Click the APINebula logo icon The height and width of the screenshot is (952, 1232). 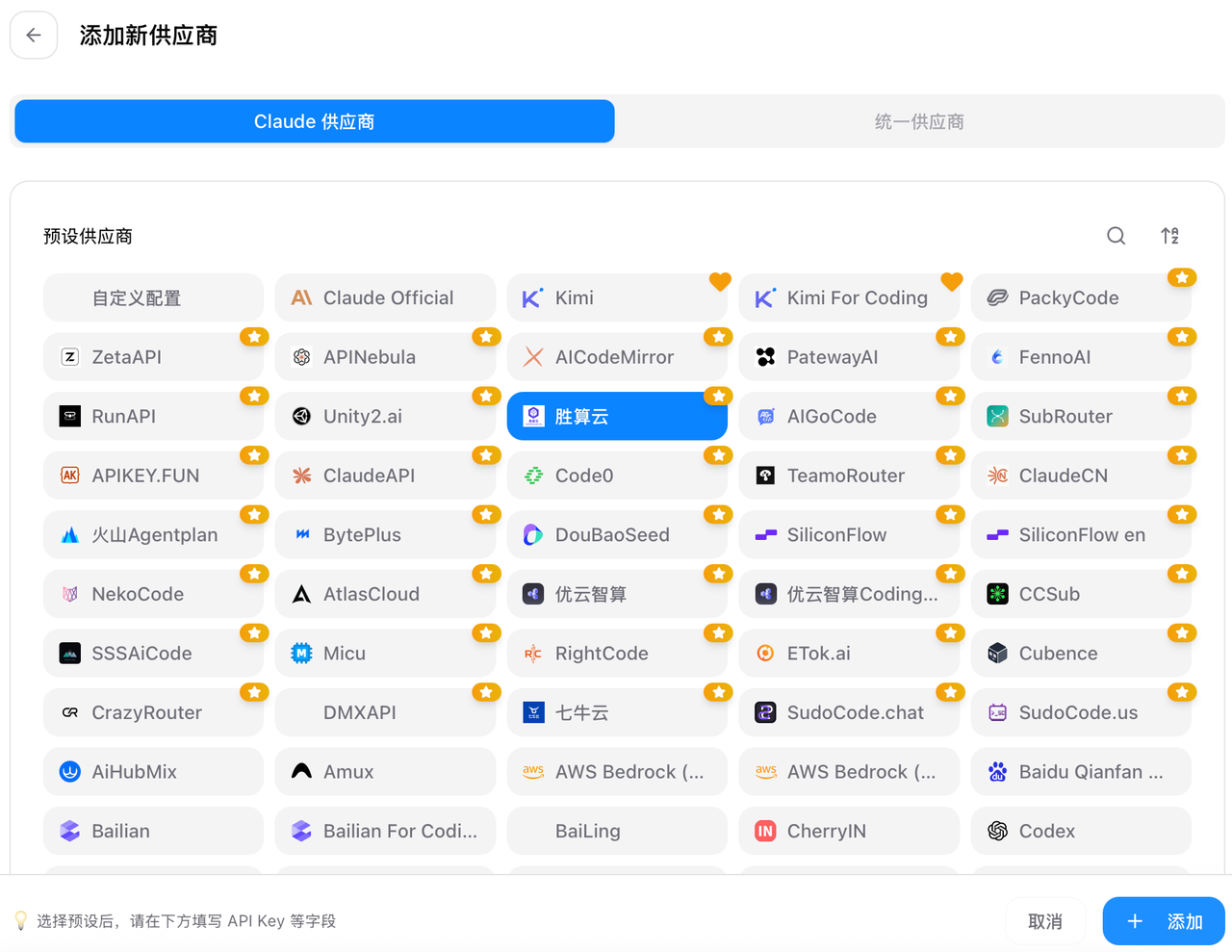point(302,357)
